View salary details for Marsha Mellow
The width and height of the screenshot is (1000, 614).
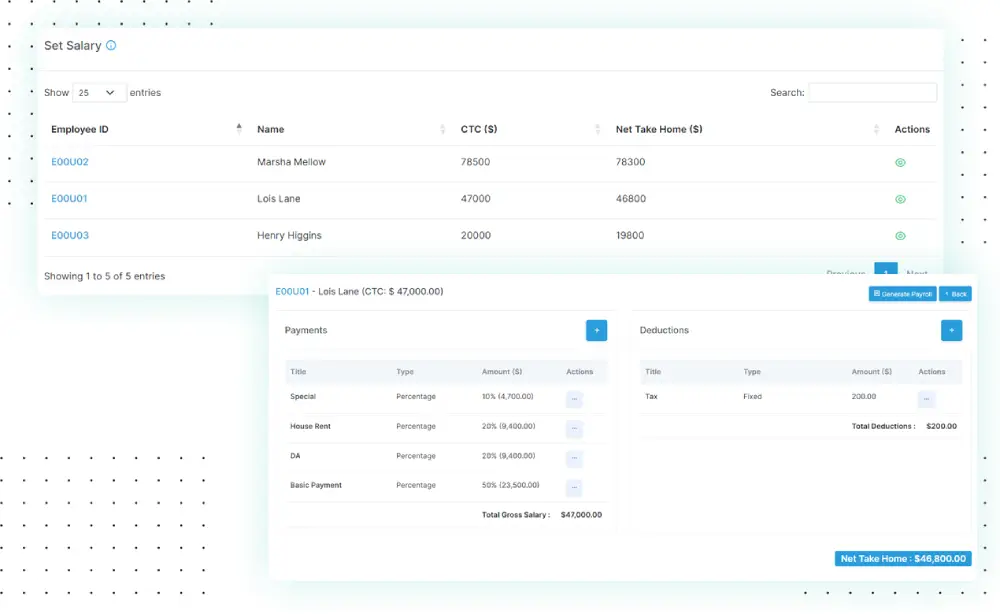click(x=900, y=162)
